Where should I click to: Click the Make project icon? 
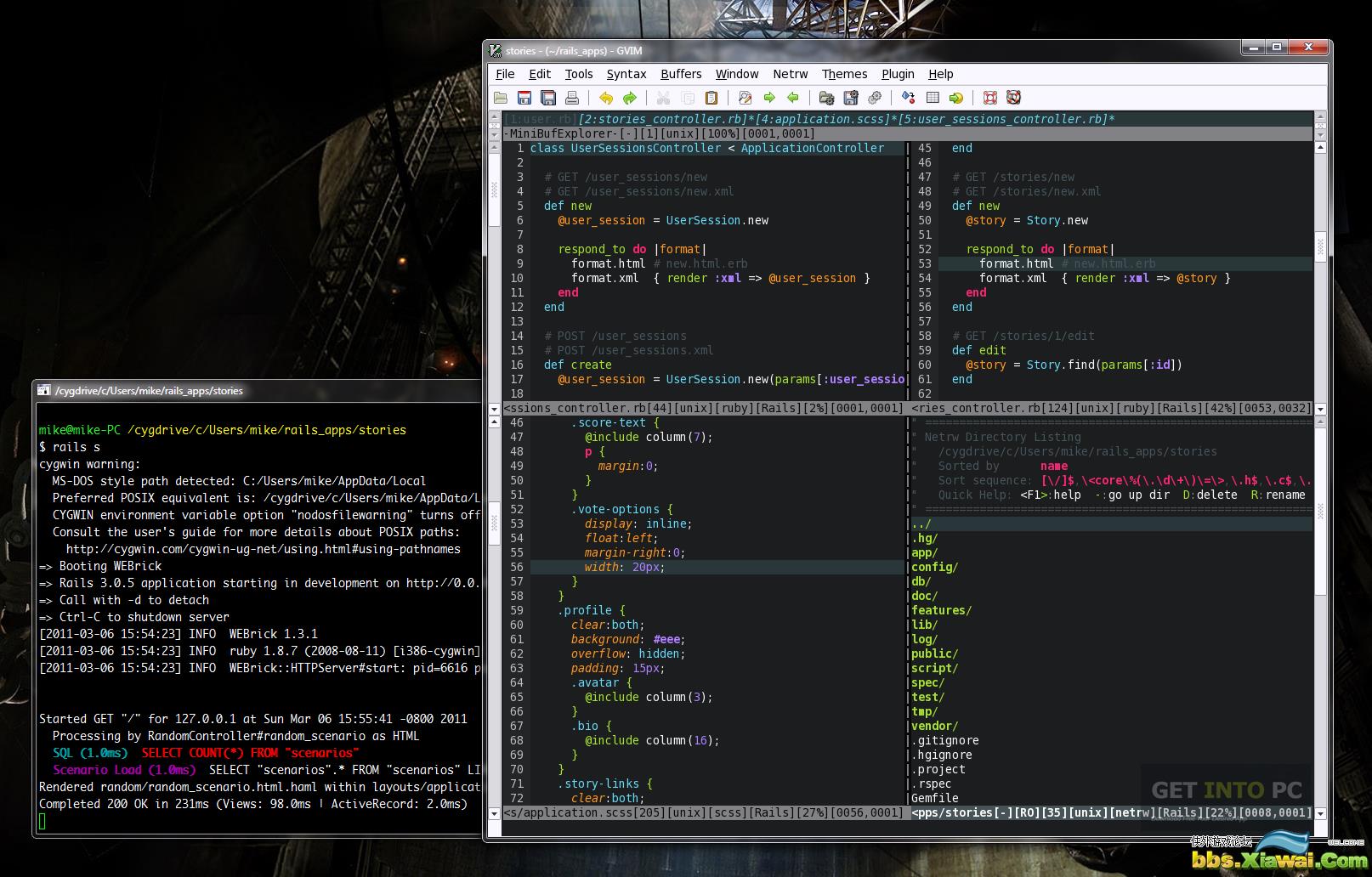pos(908,98)
